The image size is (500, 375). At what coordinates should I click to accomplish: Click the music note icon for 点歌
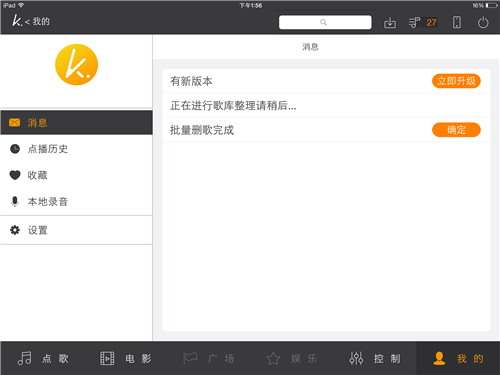click(24, 358)
